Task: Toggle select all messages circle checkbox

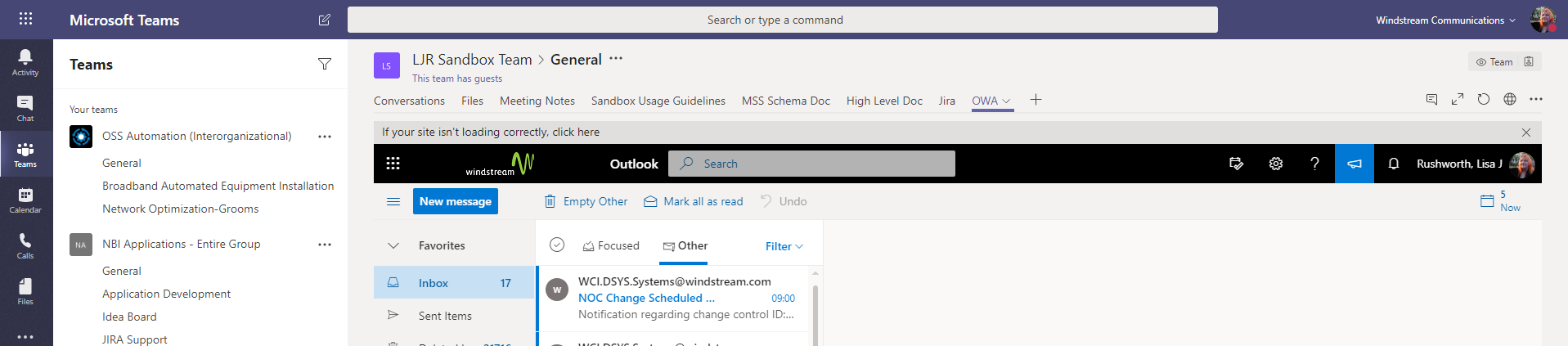Action: [x=557, y=245]
